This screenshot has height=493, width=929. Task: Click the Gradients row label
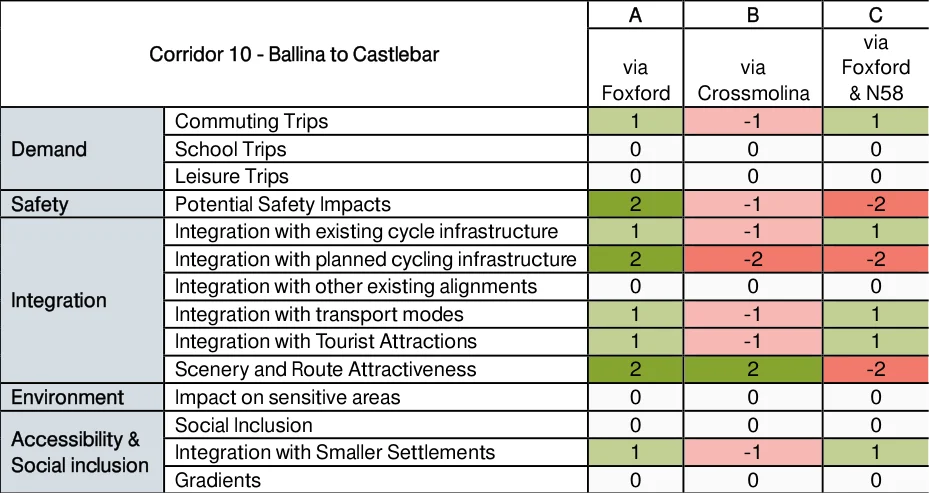tap(218, 480)
